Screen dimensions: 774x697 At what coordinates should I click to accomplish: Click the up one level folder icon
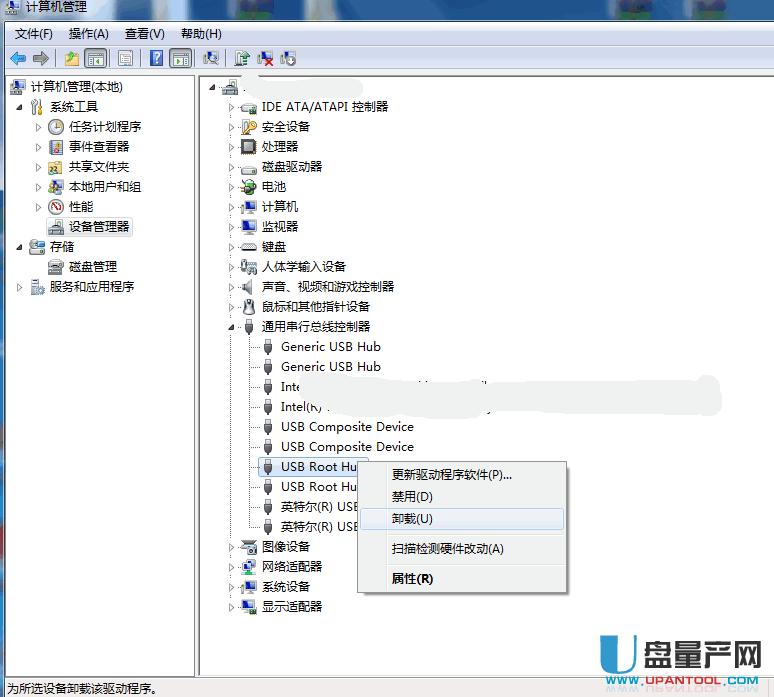[x=72, y=58]
